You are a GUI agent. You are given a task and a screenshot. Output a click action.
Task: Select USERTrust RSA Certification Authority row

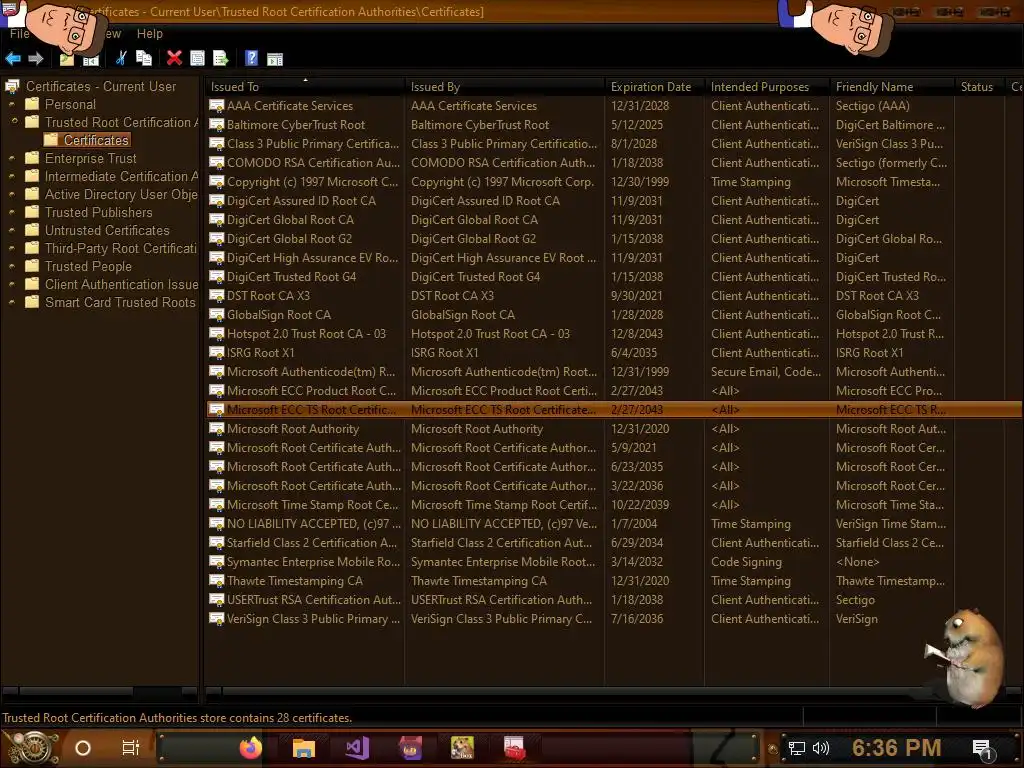coord(614,600)
